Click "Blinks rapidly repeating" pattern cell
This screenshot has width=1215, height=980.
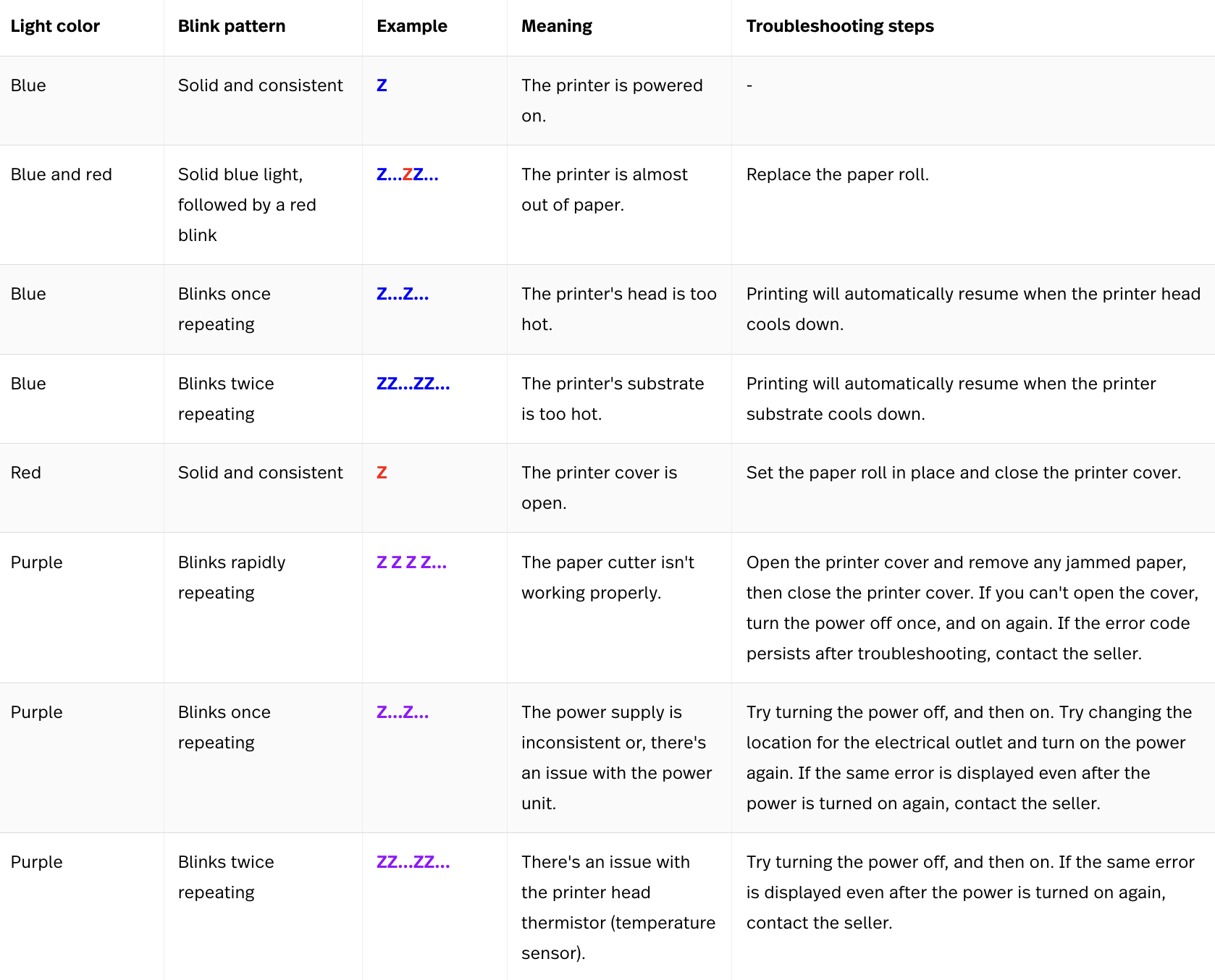[232, 578]
